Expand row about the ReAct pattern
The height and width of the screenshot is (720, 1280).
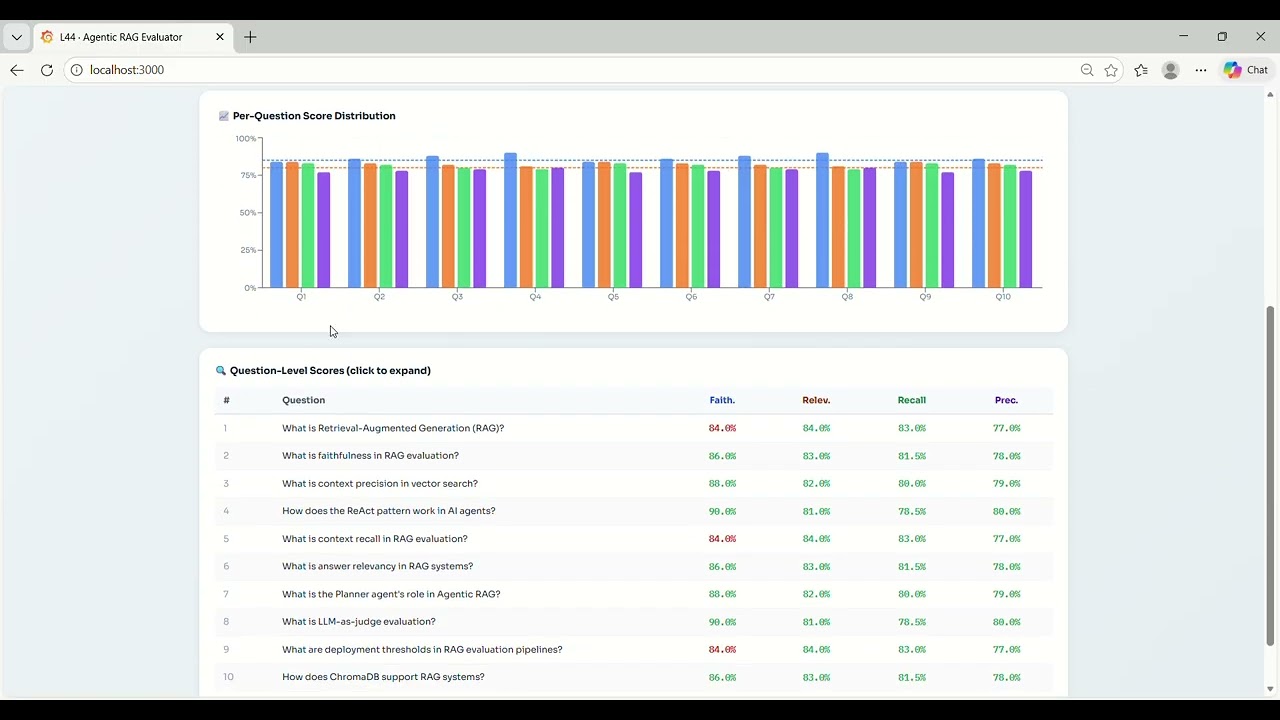click(x=634, y=511)
